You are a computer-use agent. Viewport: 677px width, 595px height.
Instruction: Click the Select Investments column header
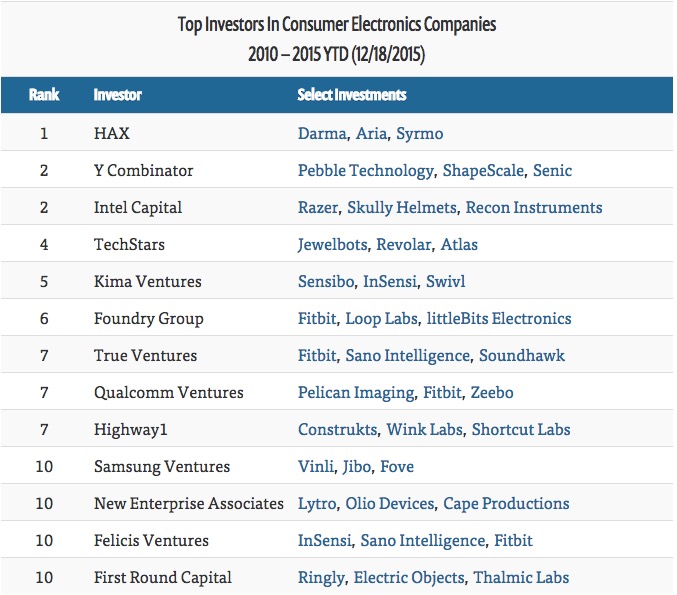[352, 96]
